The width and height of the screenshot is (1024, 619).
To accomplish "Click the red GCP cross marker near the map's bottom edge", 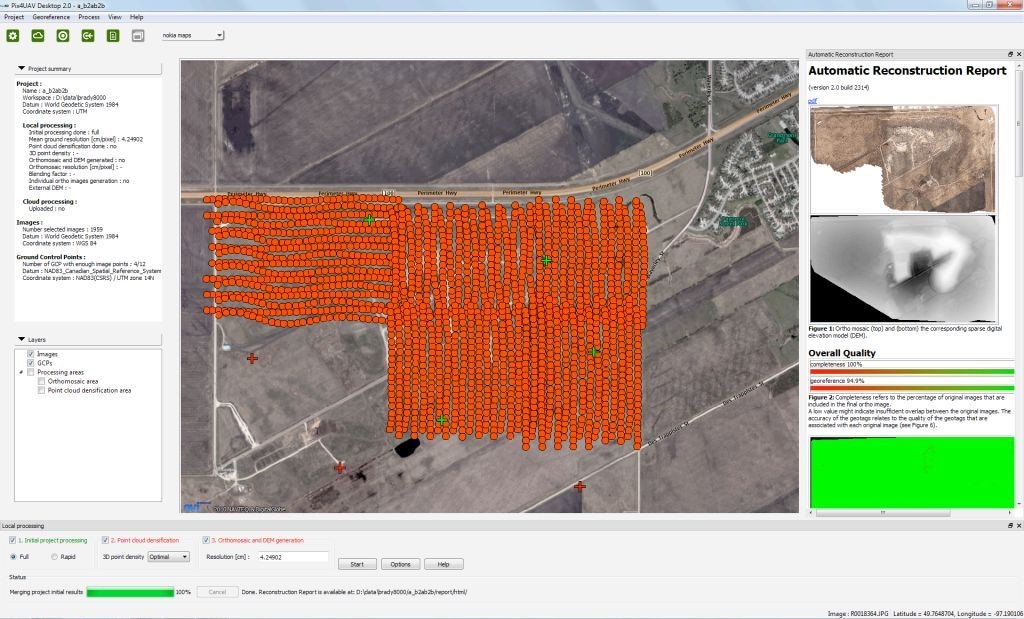I will point(580,487).
